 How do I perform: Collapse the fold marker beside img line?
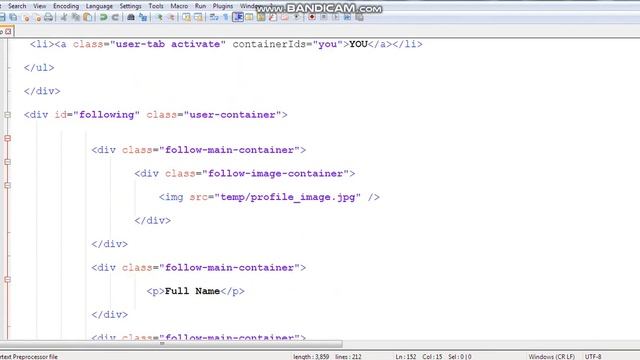pyautogui.click(x=7, y=185)
